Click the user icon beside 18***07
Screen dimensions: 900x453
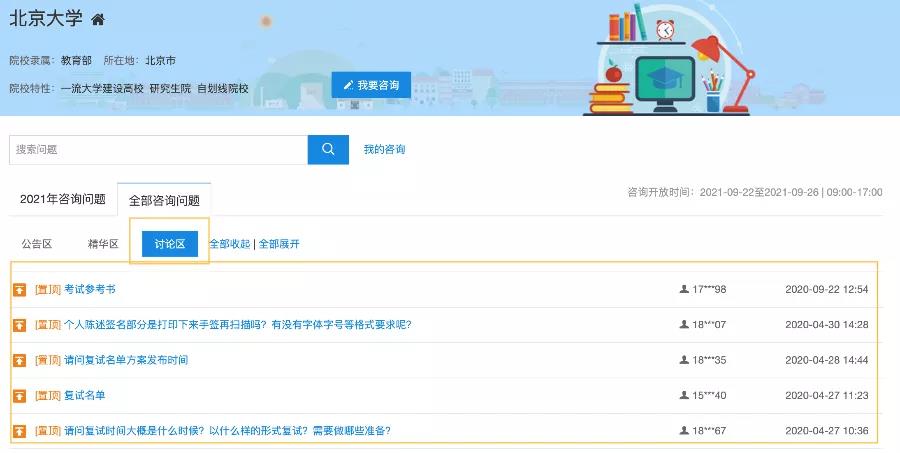[684, 324]
